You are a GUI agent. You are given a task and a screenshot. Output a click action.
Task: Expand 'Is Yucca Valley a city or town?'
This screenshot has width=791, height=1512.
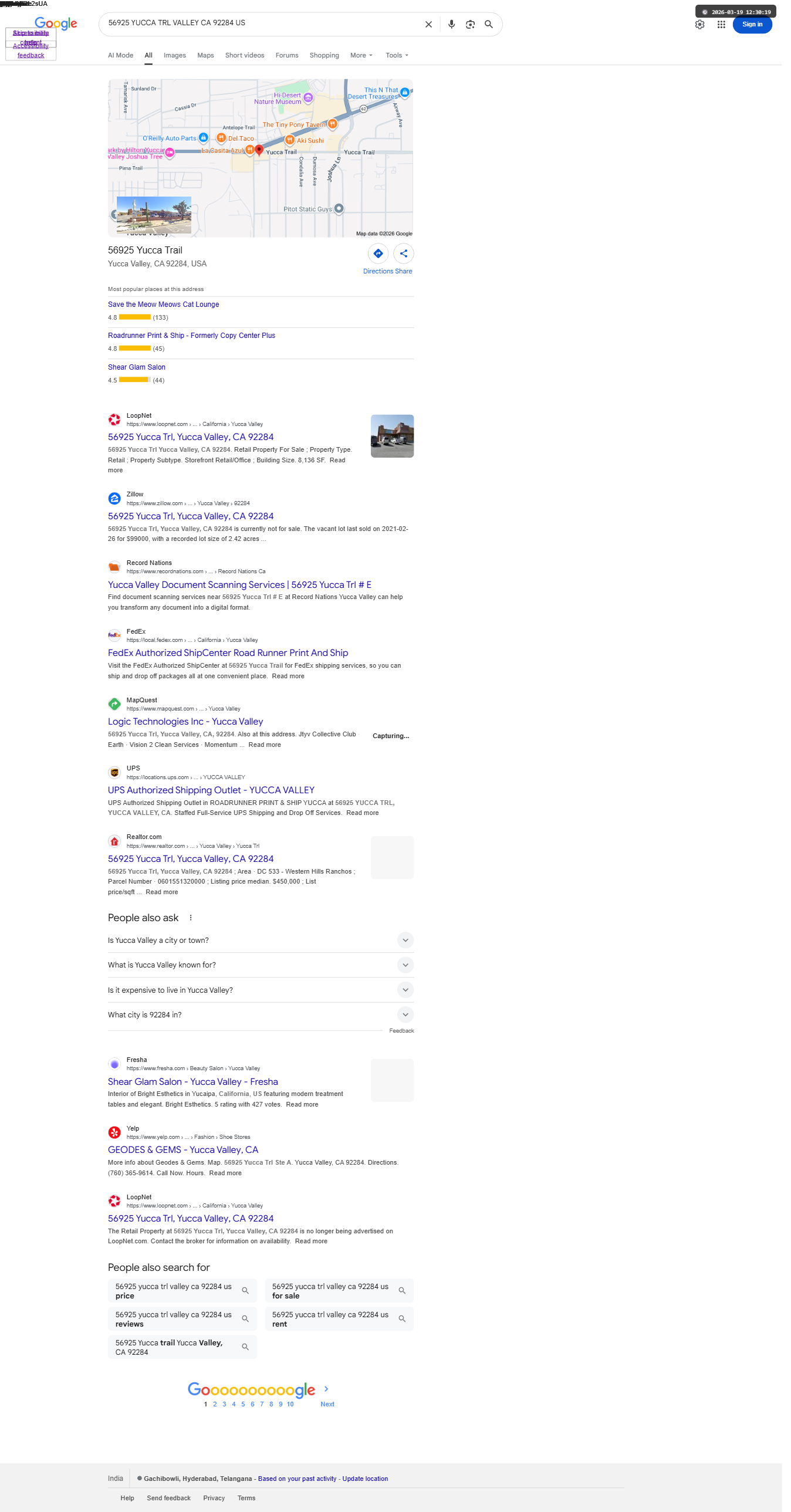click(261, 941)
